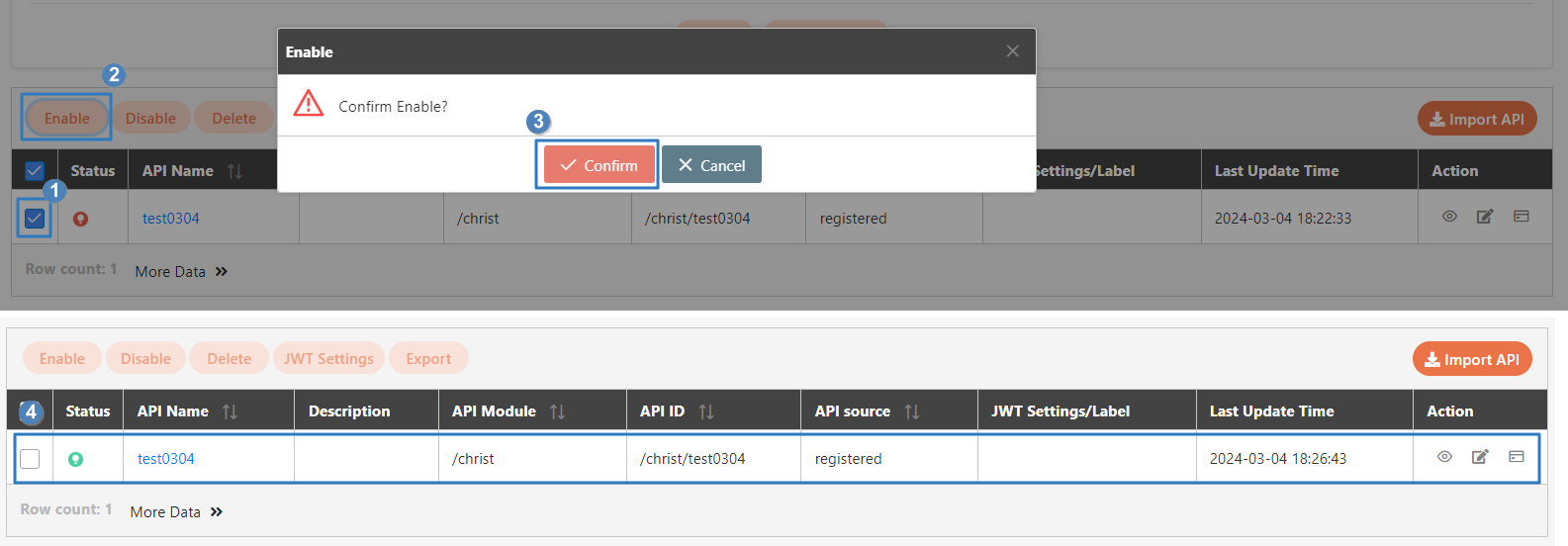The image size is (1568, 546).
Task: Toggle the checked select-all checkbox left of Status header
Action: click(35, 171)
